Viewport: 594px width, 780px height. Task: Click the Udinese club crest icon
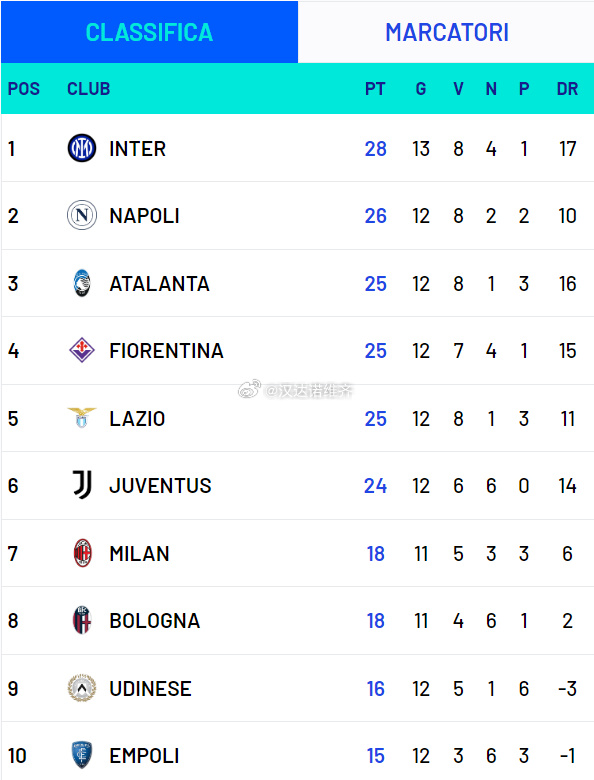(82, 688)
